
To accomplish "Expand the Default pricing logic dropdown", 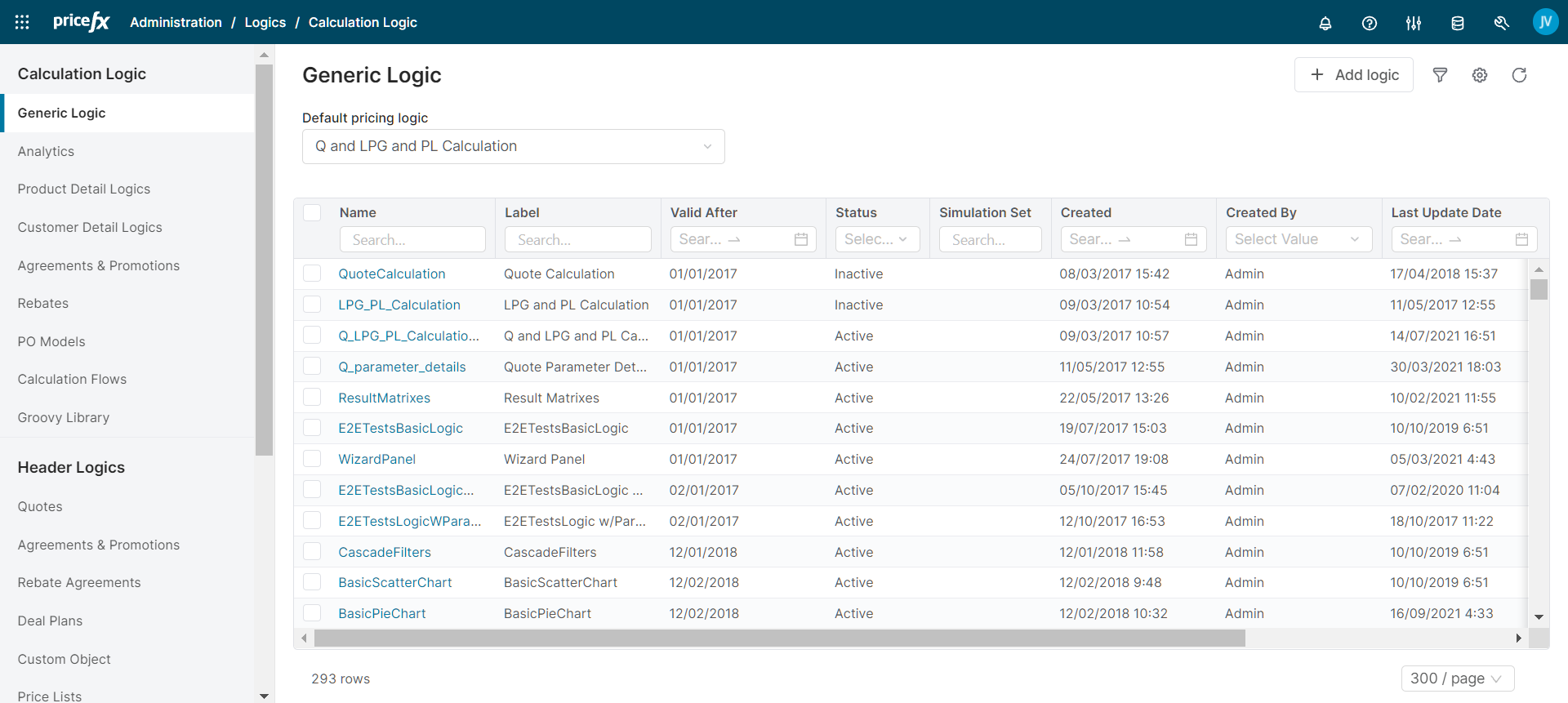I will point(513,146).
